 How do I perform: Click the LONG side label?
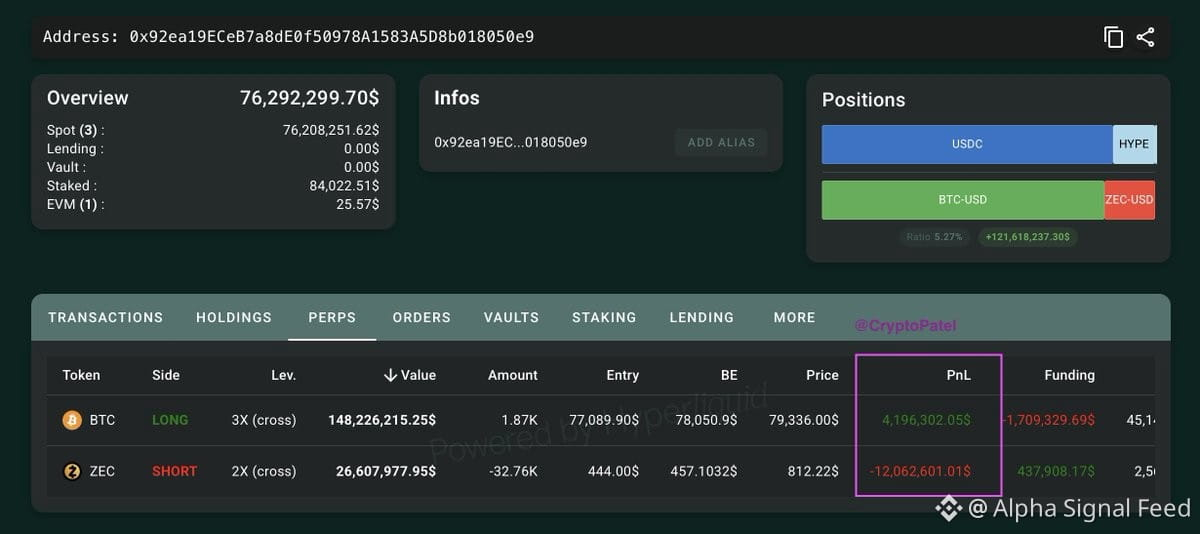tap(170, 420)
